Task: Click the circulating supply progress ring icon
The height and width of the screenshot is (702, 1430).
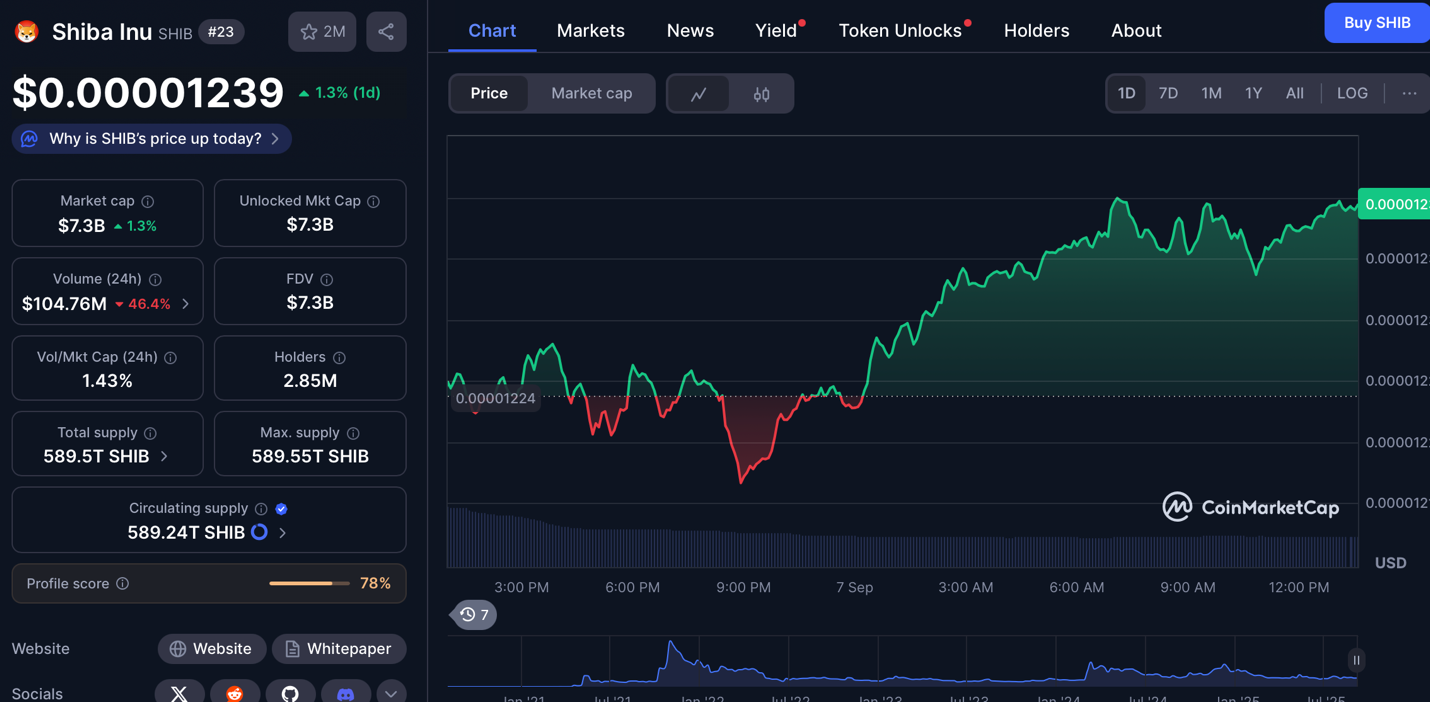Action: point(259,532)
